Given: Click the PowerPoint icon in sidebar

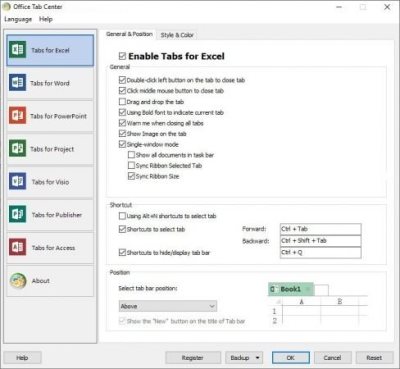Looking at the screenshot, I should (17, 115).
